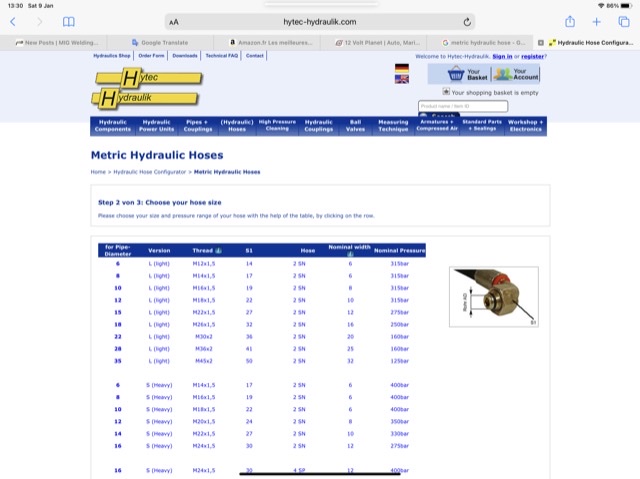Select row with thread M16x1,5 L (light)

(x=262, y=288)
